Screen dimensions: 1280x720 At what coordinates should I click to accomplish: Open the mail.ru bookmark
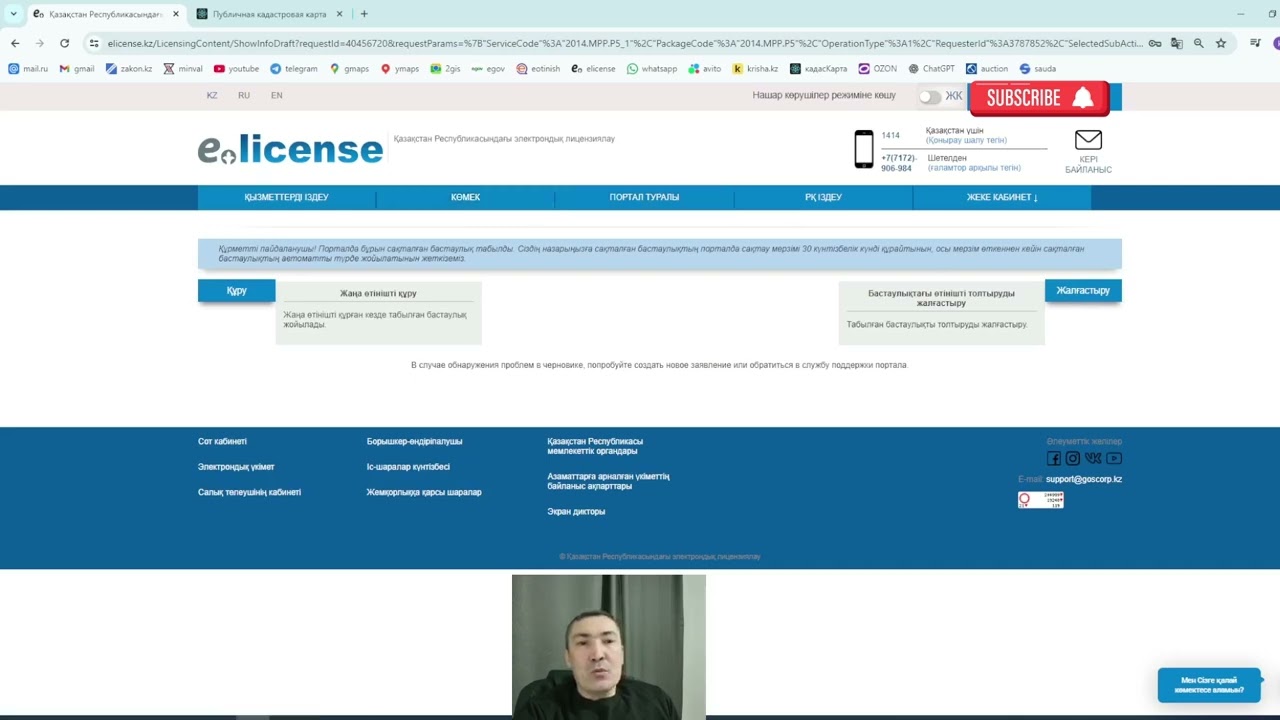[28, 69]
